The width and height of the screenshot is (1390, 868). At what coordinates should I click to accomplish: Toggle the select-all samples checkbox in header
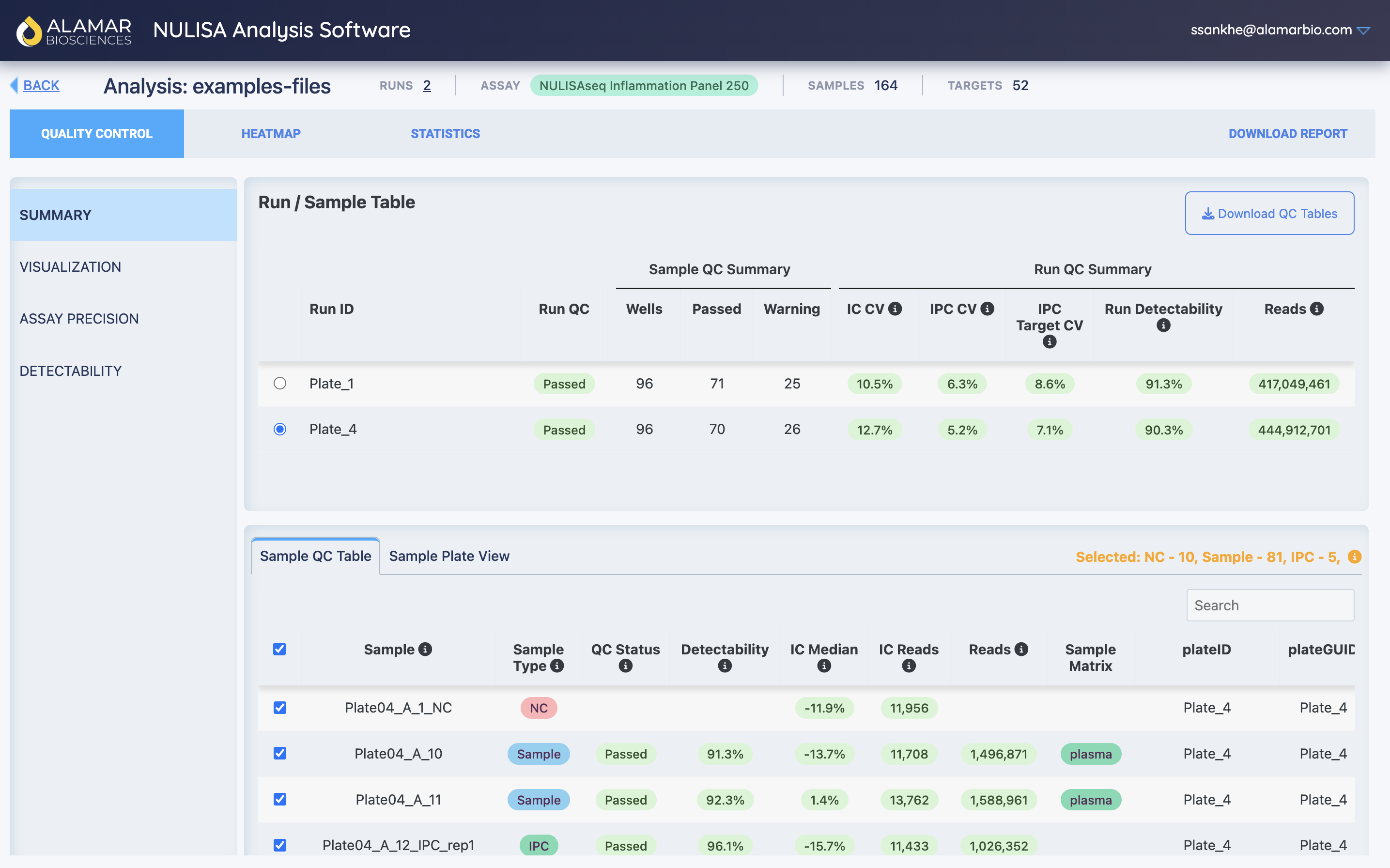point(279,649)
